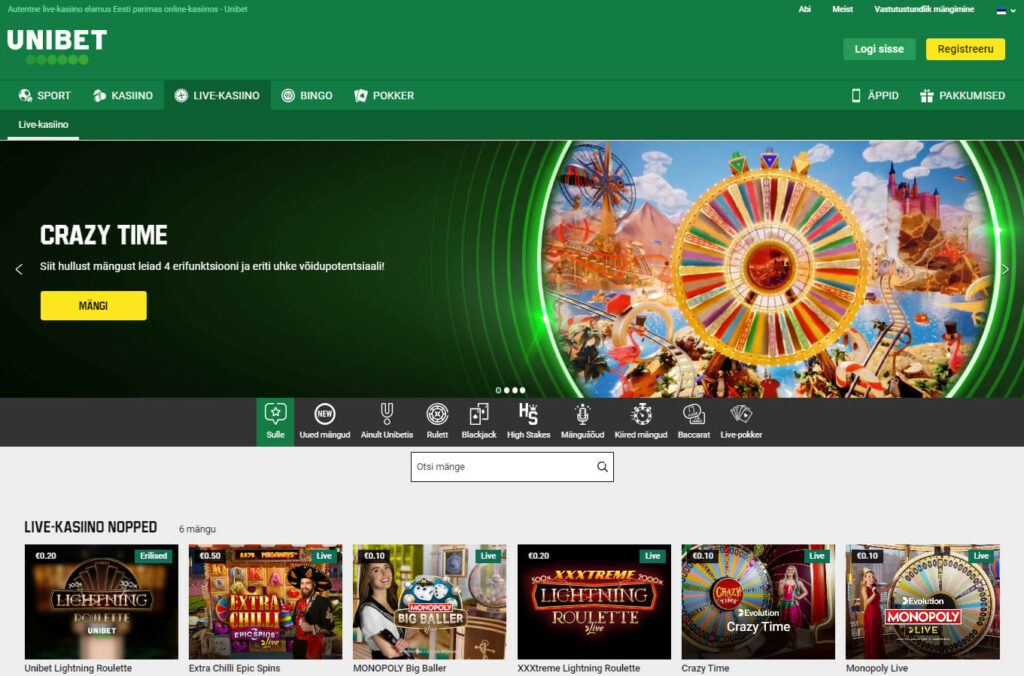
Task: Go to next banner slide arrow
Action: pos(1005,269)
